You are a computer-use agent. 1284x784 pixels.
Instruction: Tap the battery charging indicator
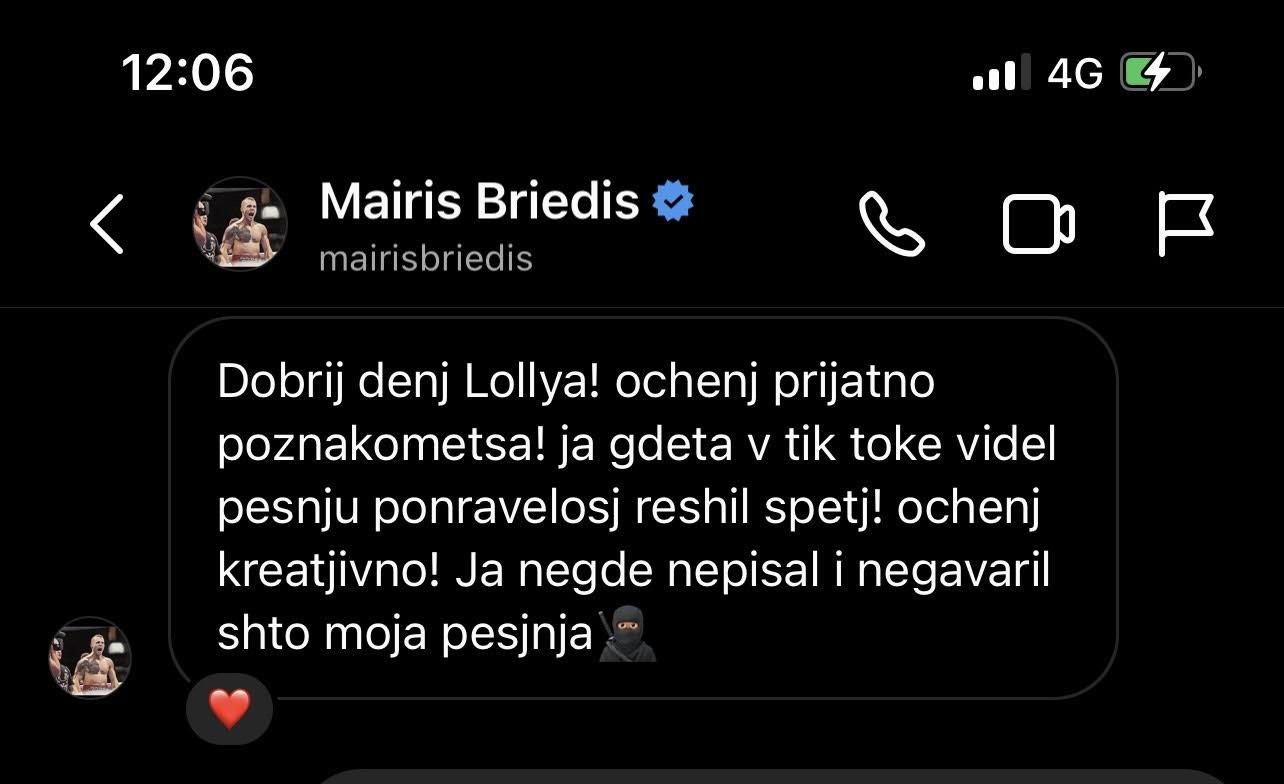click(x=1161, y=73)
